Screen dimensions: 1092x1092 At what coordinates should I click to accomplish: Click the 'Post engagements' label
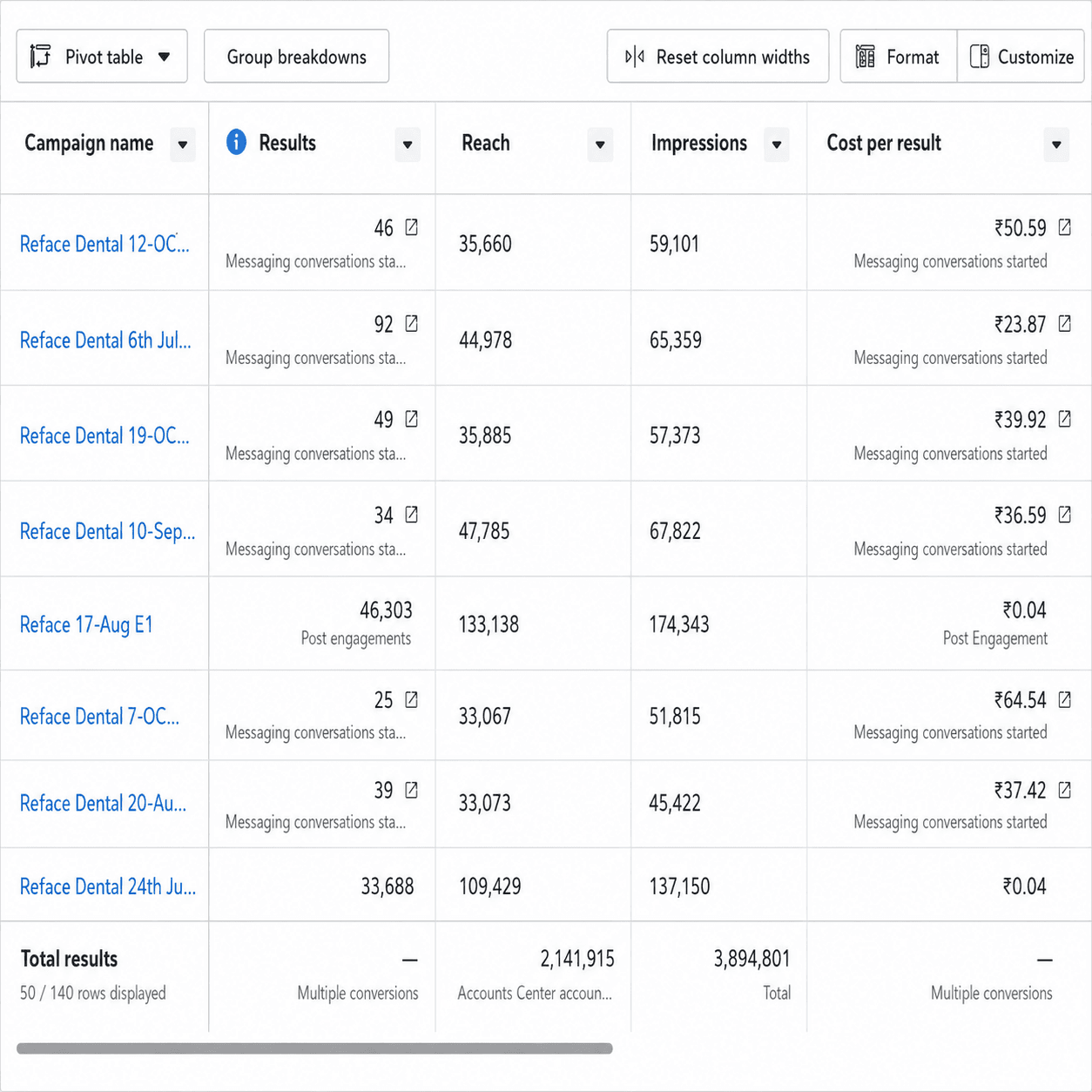point(356,638)
